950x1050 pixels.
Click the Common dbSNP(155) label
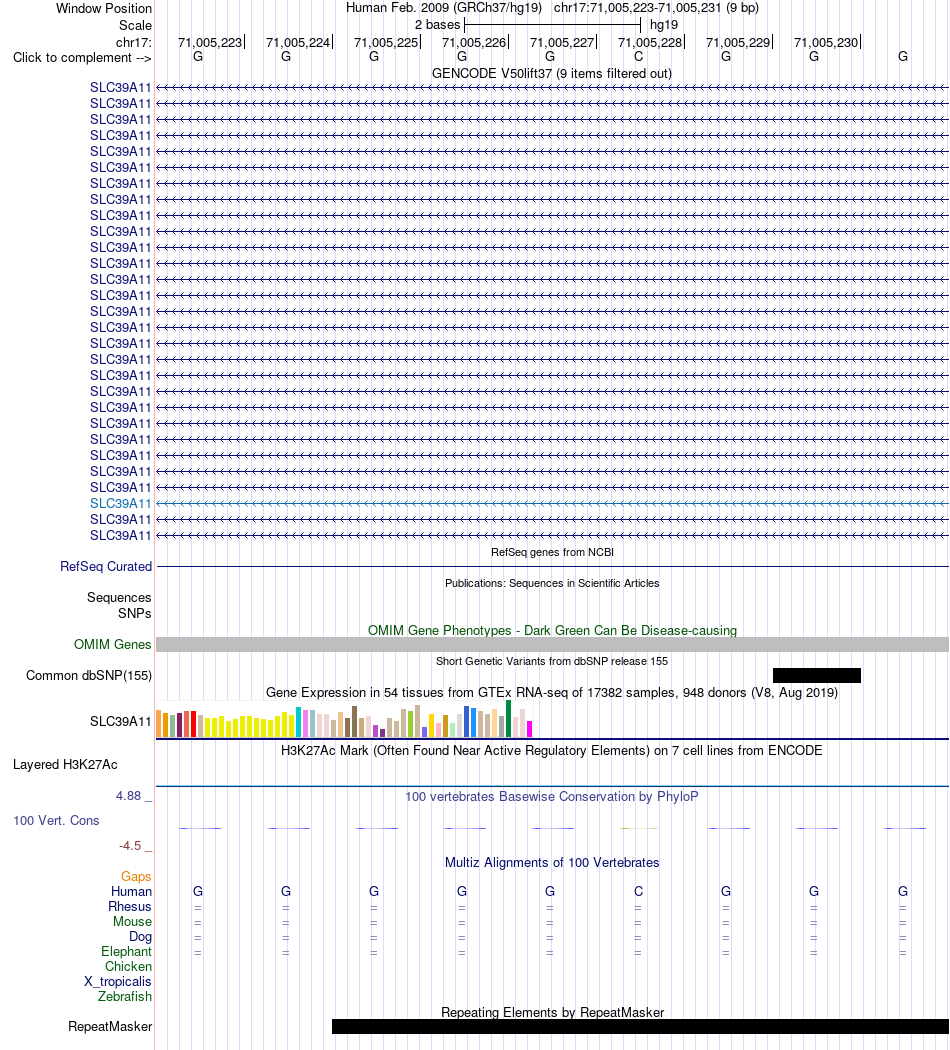pyautogui.click(x=89, y=676)
